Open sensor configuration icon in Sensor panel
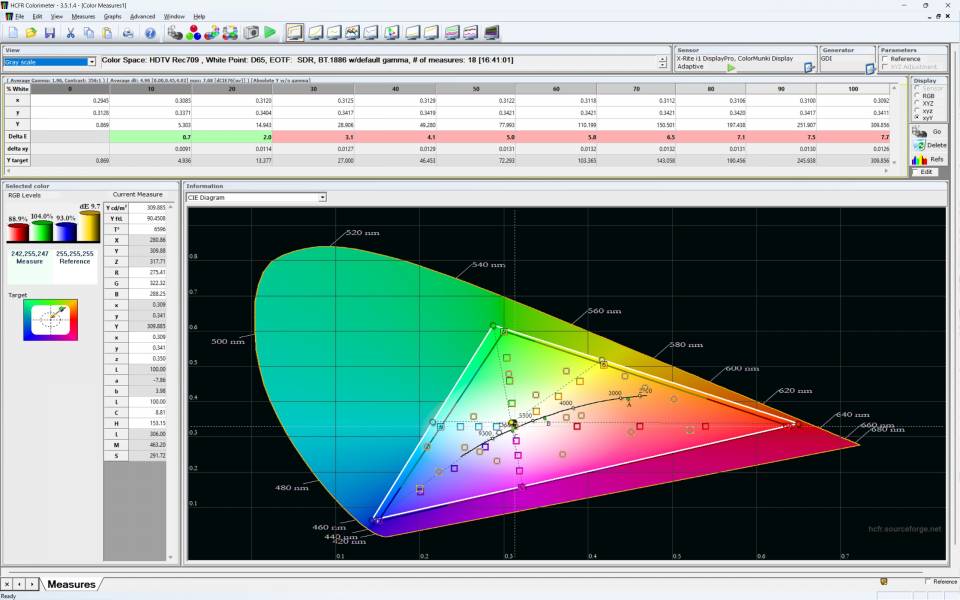The width and height of the screenshot is (960, 600). tap(809, 67)
